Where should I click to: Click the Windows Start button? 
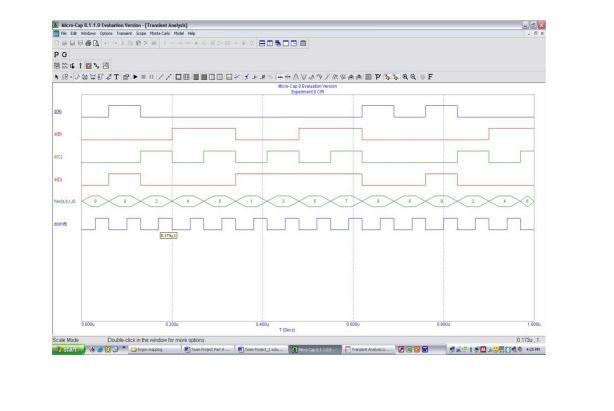click(69, 350)
